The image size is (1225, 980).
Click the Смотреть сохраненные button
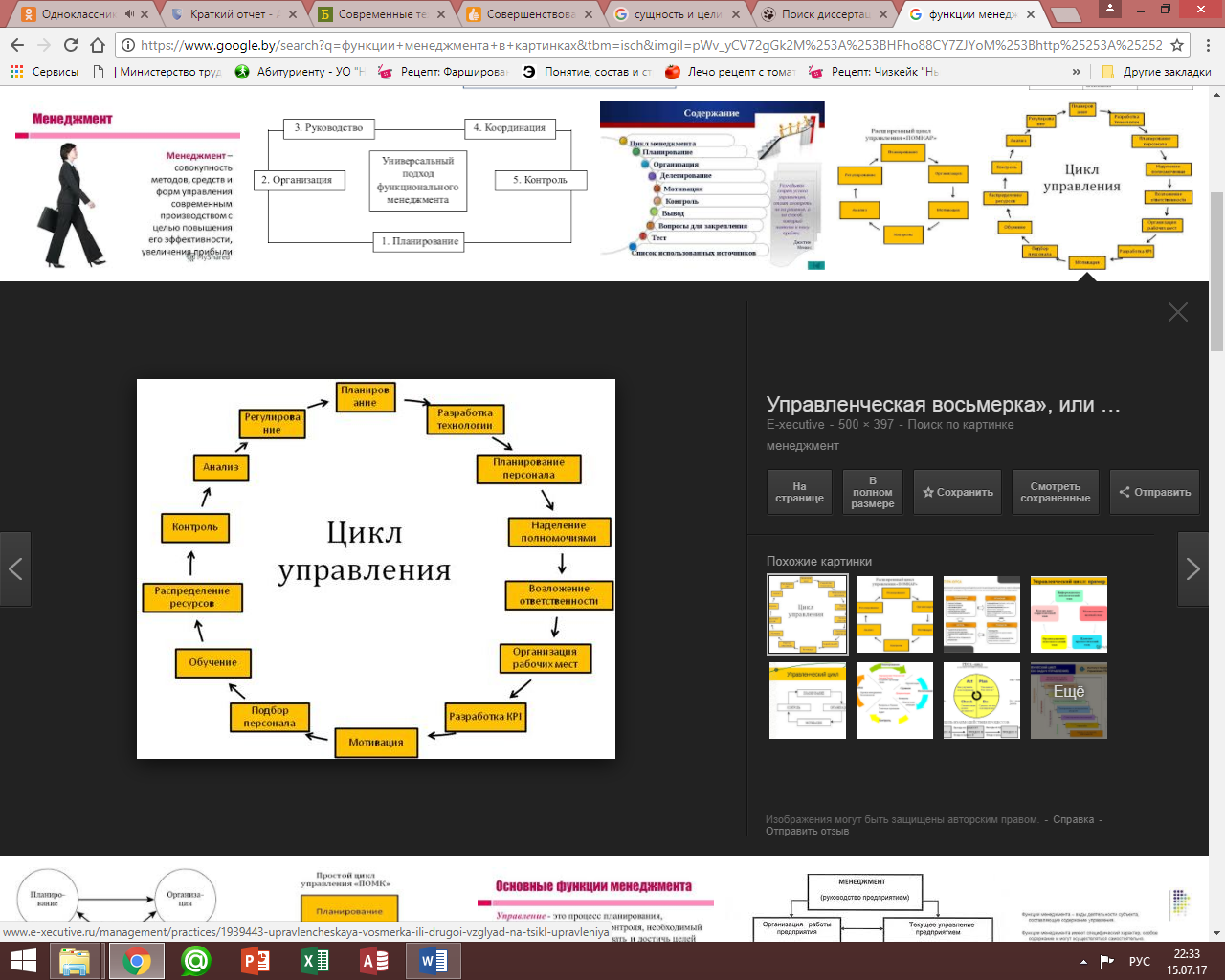point(1055,492)
